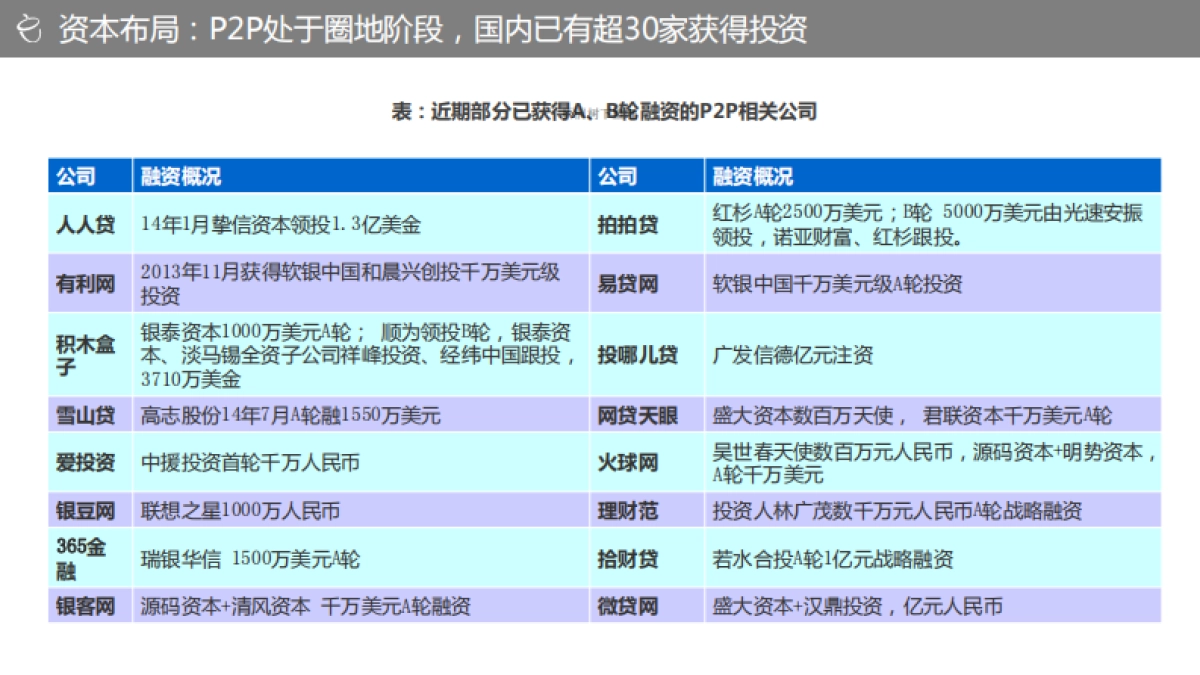Viewport: 1200px width, 675px height.
Task: Select the 微贷网 funding description cell
Action: click(x=860, y=606)
